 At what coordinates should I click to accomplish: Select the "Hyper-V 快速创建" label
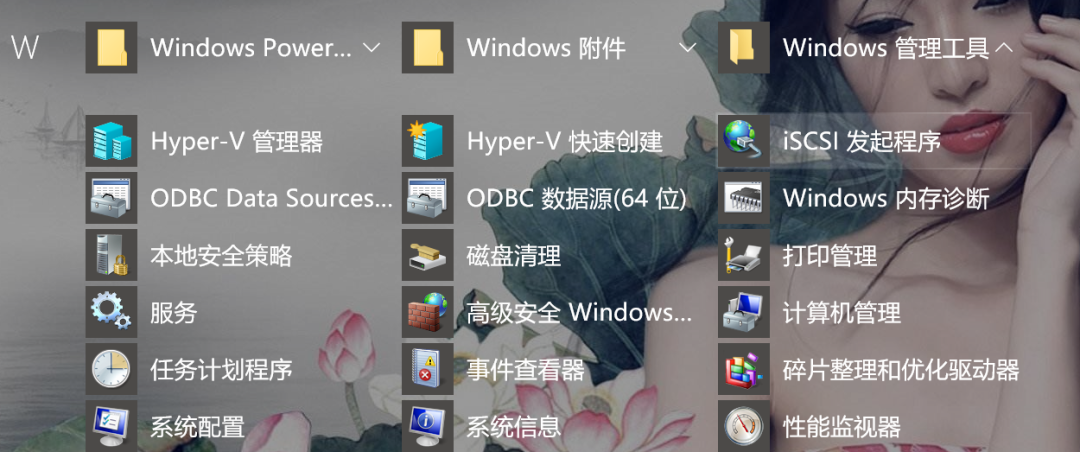tap(565, 142)
